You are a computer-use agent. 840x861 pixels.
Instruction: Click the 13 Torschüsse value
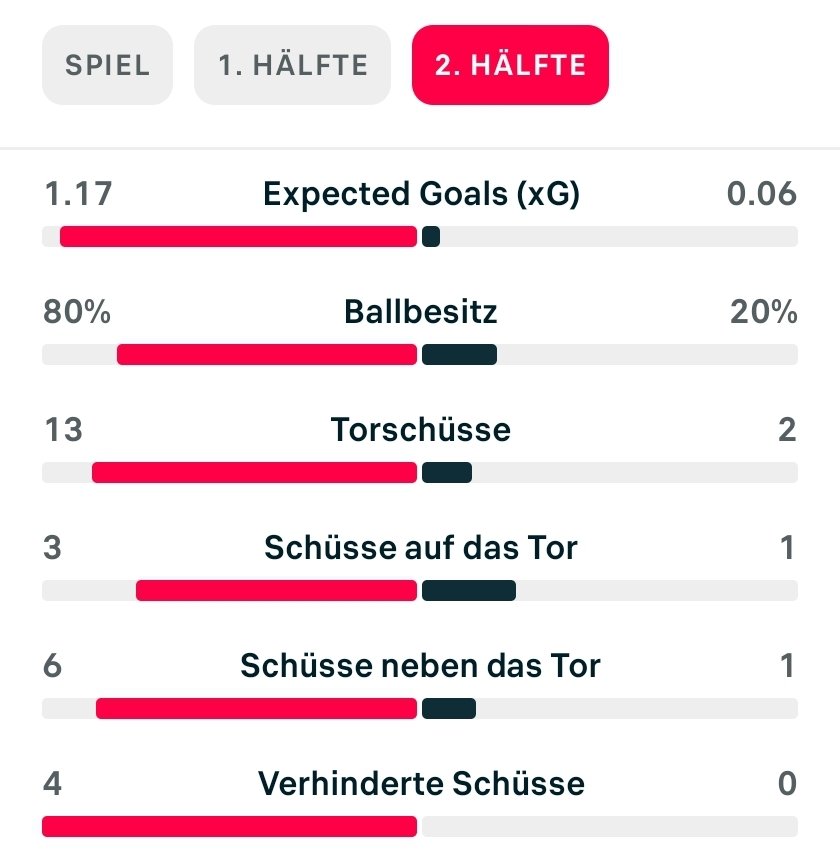[63, 429]
